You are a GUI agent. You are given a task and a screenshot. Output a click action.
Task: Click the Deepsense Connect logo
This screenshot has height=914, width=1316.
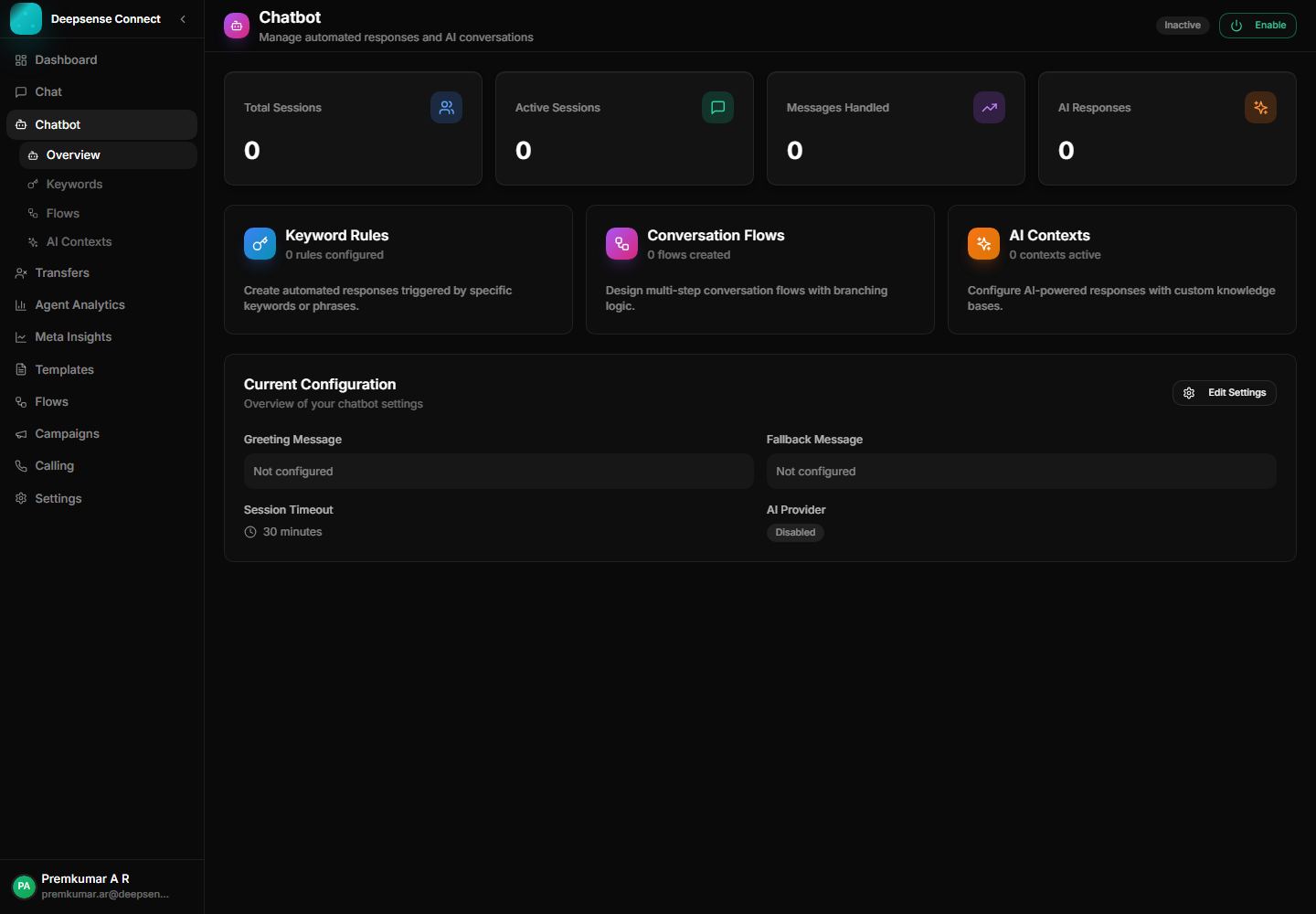[x=26, y=19]
